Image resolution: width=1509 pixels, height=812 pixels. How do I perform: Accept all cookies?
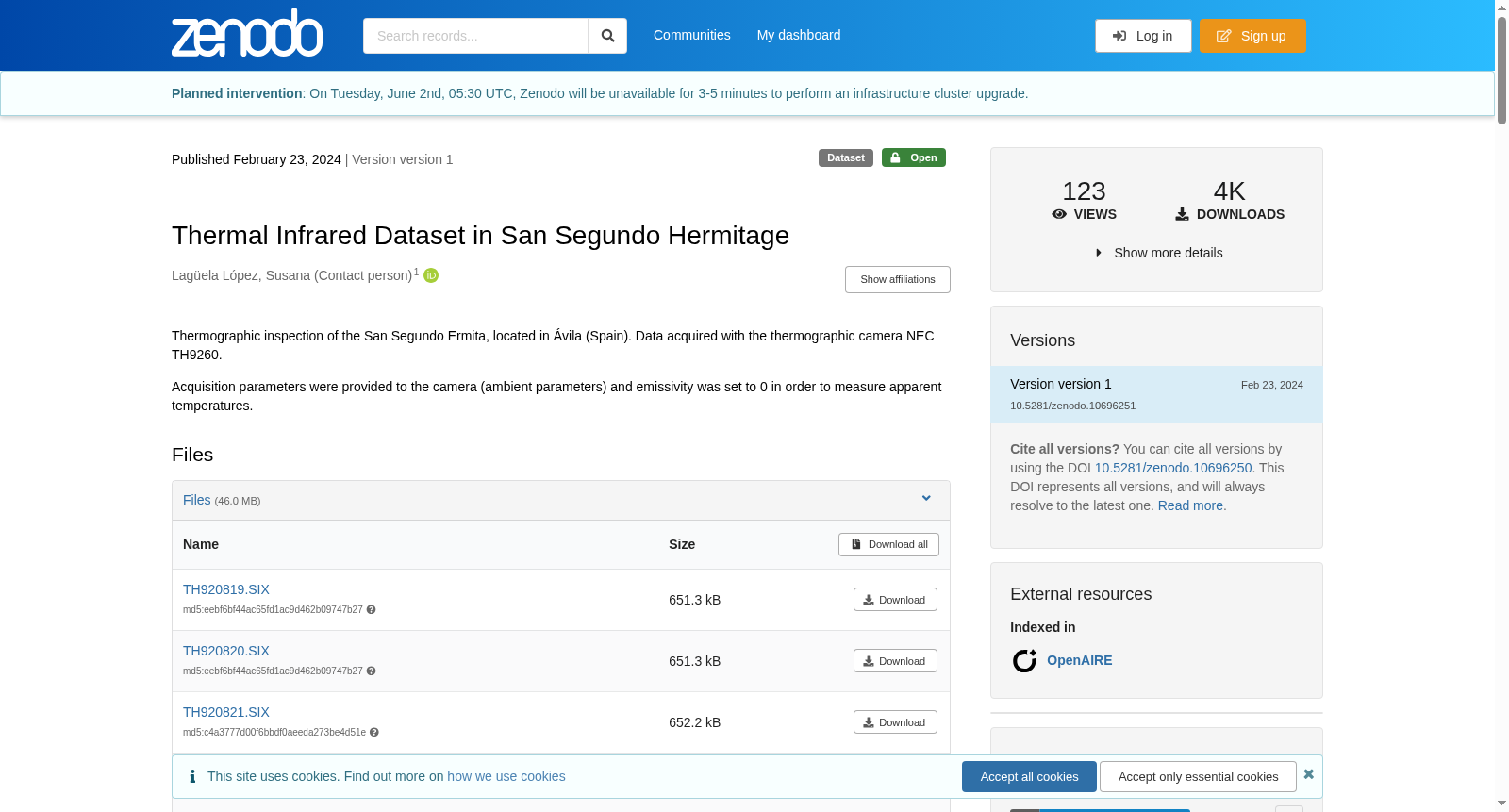pos(1029,777)
